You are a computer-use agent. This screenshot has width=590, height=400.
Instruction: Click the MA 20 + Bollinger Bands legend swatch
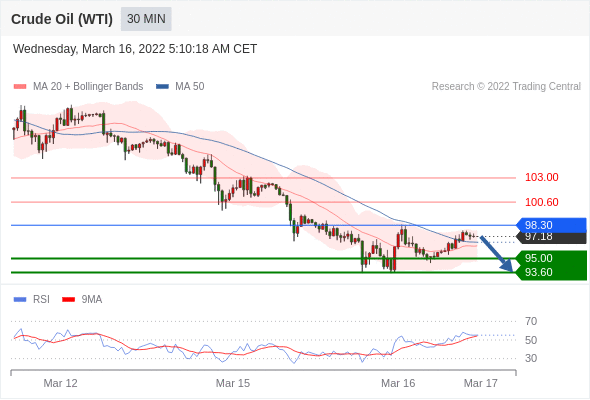tap(20, 87)
